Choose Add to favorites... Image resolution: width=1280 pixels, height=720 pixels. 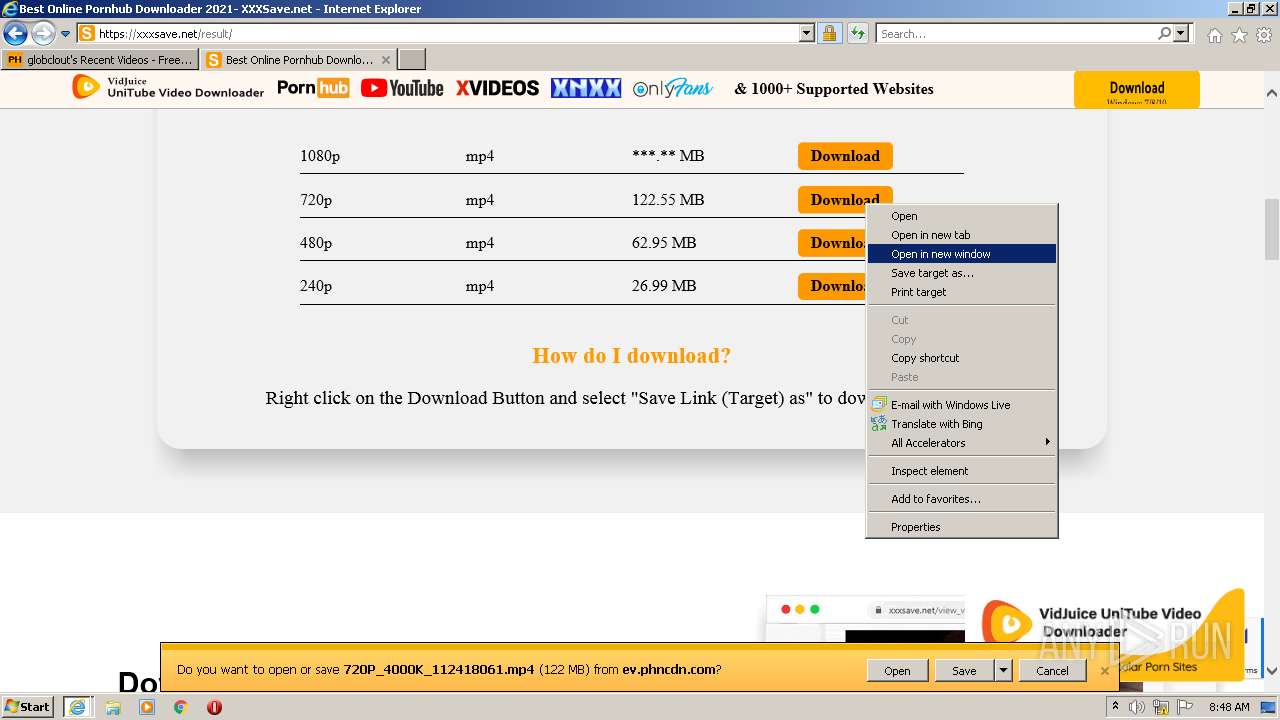961,499
